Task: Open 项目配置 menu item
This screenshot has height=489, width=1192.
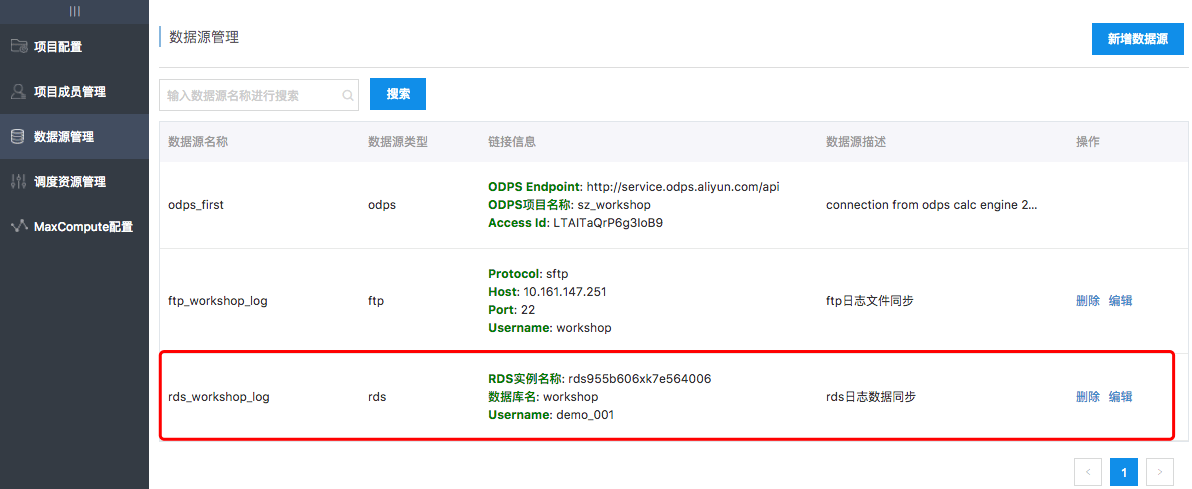Action: [x=74, y=46]
